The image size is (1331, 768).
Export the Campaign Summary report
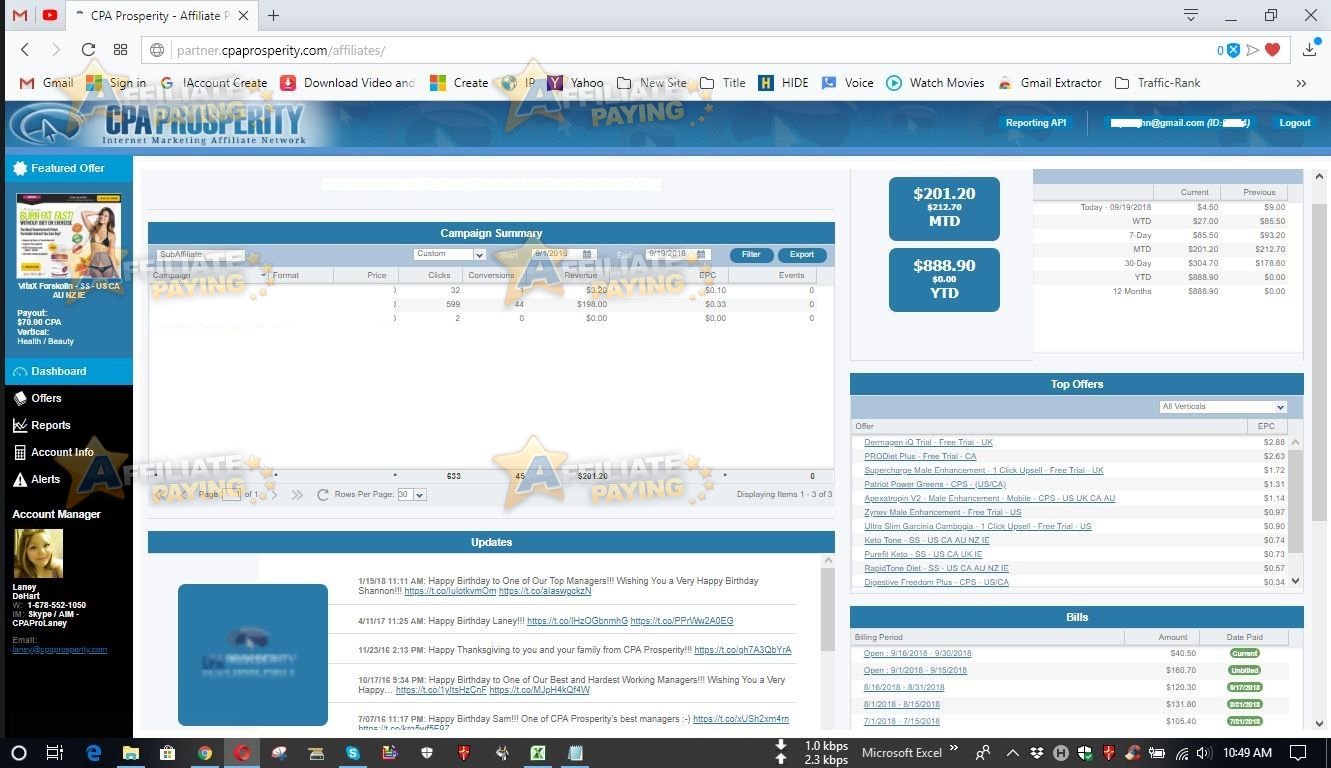802,255
